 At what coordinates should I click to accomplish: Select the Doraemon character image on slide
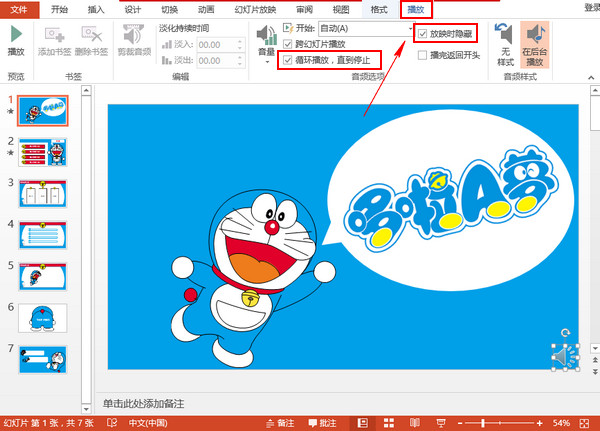[x=253, y=278]
